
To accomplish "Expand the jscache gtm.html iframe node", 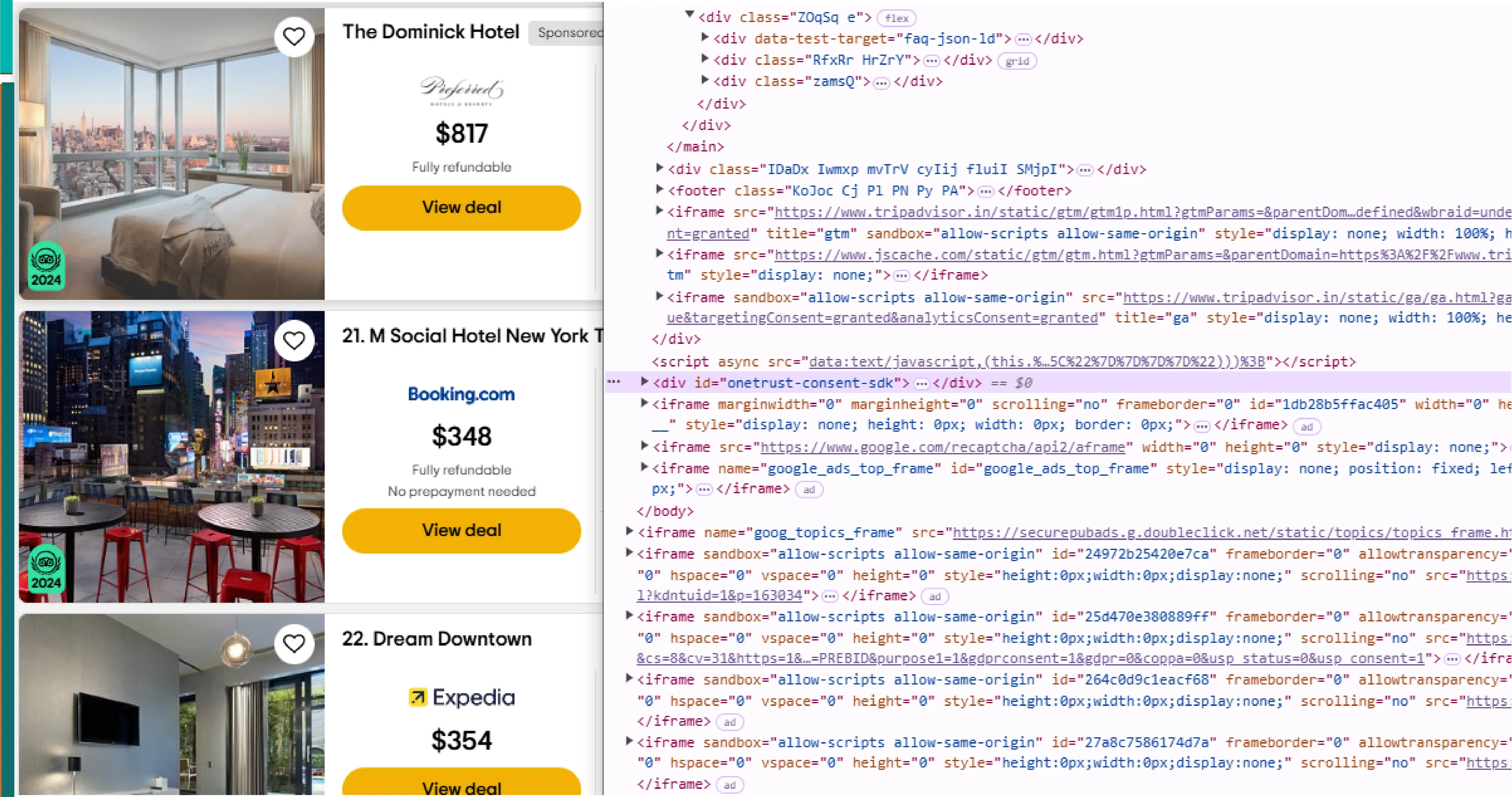I will 659,253.
